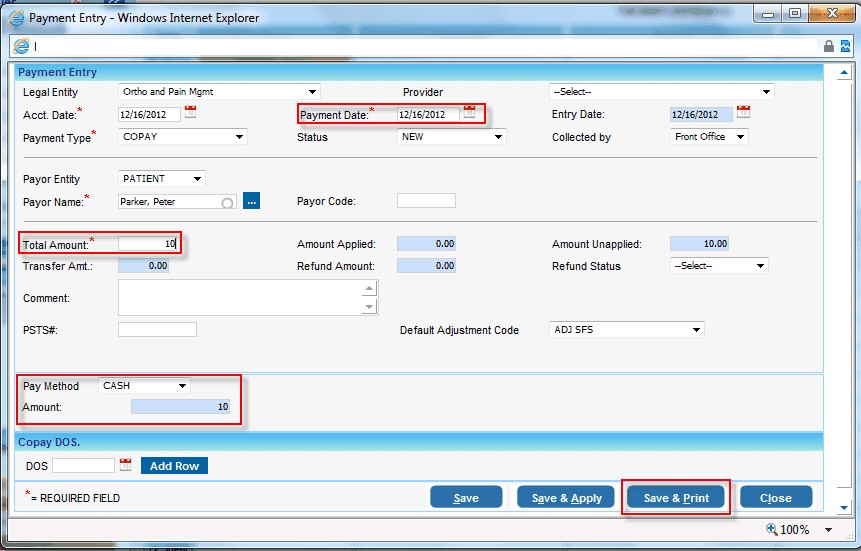Expand the Legal Entity dropdown

pyautogui.click(x=313, y=92)
